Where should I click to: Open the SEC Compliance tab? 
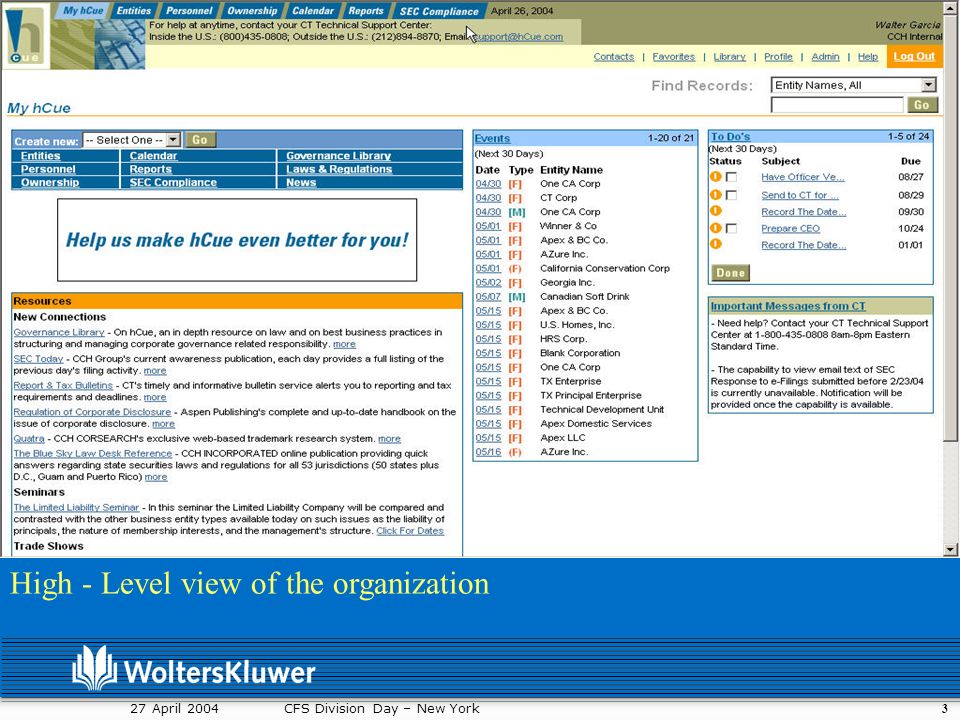(439, 11)
